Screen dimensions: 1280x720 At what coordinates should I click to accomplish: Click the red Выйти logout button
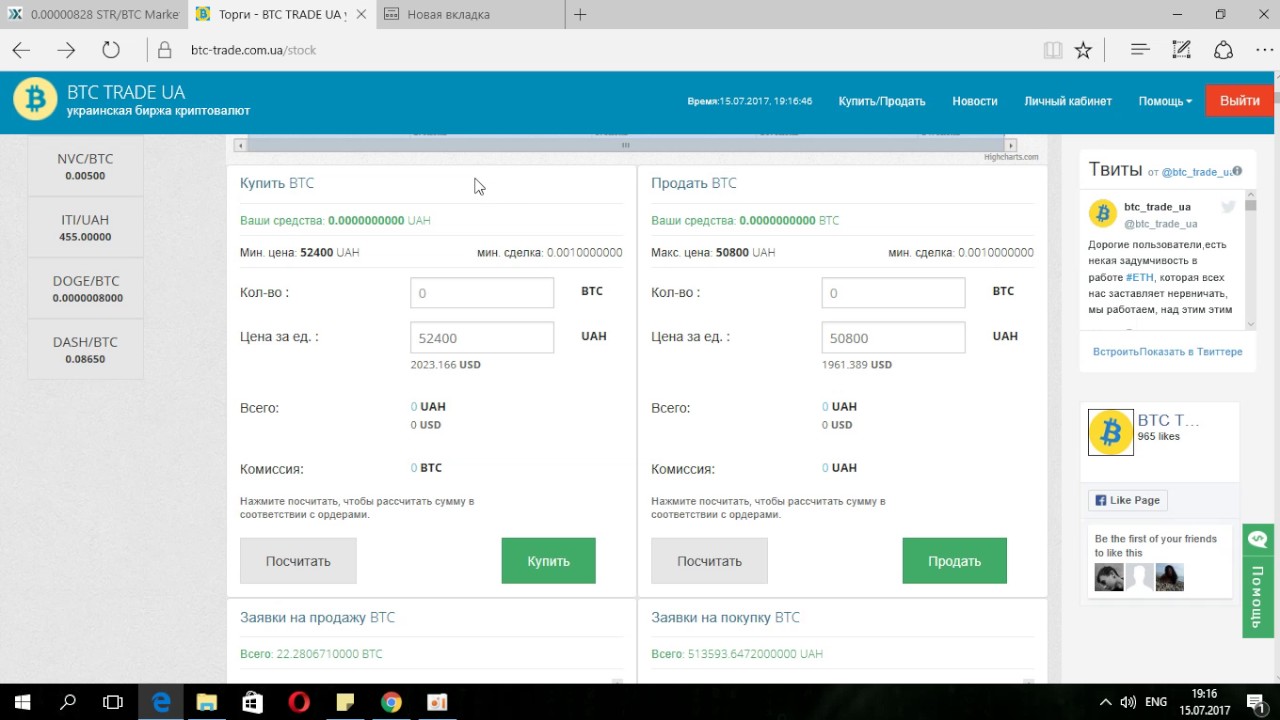click(x=1240, y=101)
